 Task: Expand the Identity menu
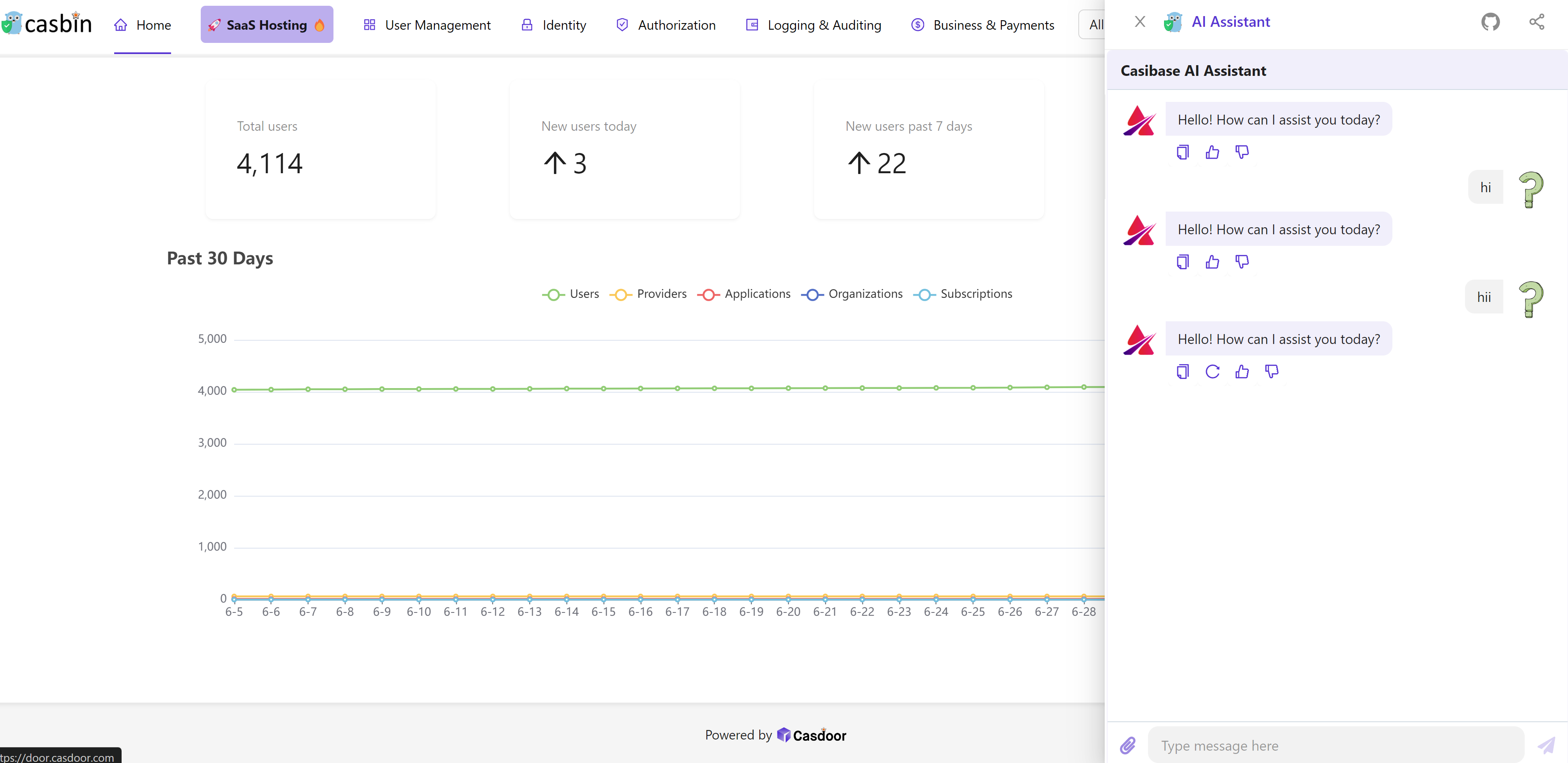click(553, 26)
